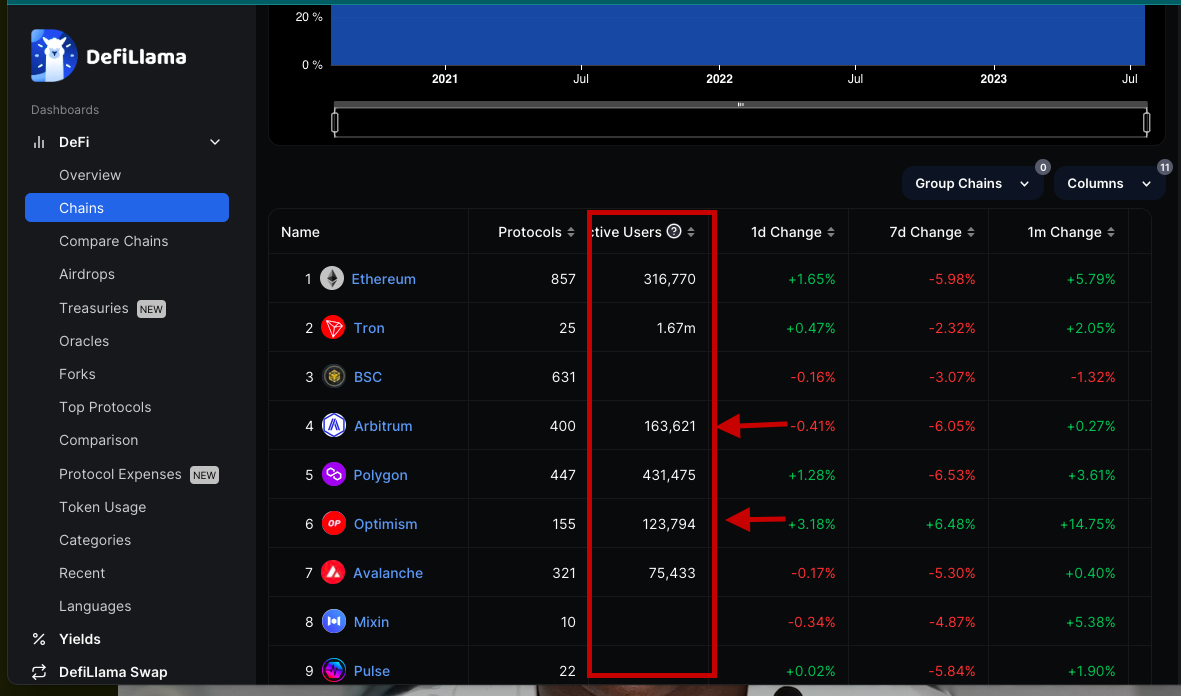The image size is (1181, 696).
Task: Click Ethereum active users 316,770
Action: [670, 279]
